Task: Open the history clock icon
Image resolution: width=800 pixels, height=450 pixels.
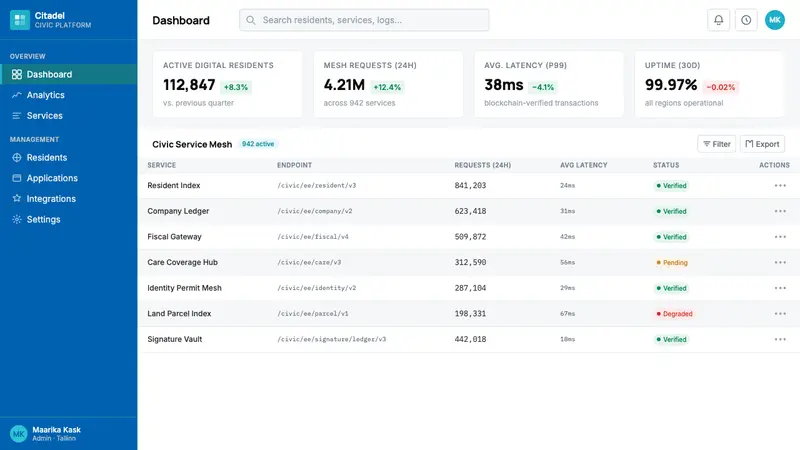Action: [746, 20]
